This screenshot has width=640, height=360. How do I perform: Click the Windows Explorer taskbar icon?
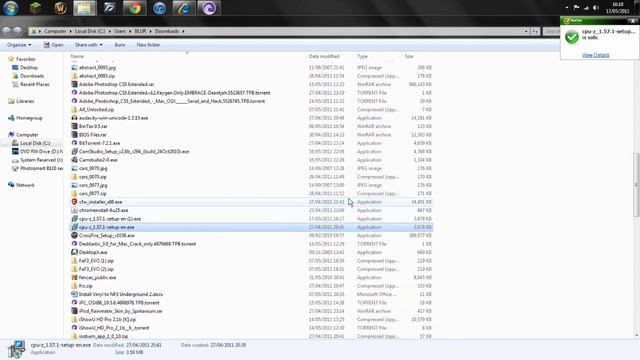tap(84, 8)
